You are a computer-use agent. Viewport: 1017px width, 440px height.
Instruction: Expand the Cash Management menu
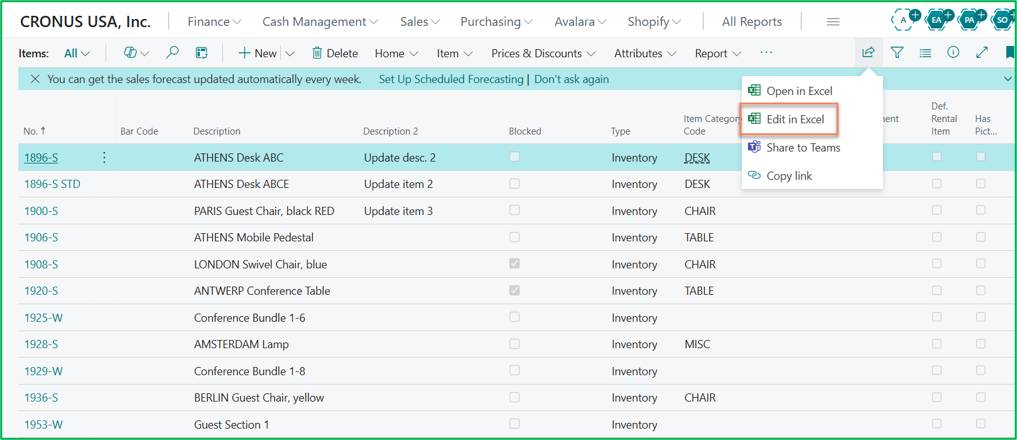[320, 21]
